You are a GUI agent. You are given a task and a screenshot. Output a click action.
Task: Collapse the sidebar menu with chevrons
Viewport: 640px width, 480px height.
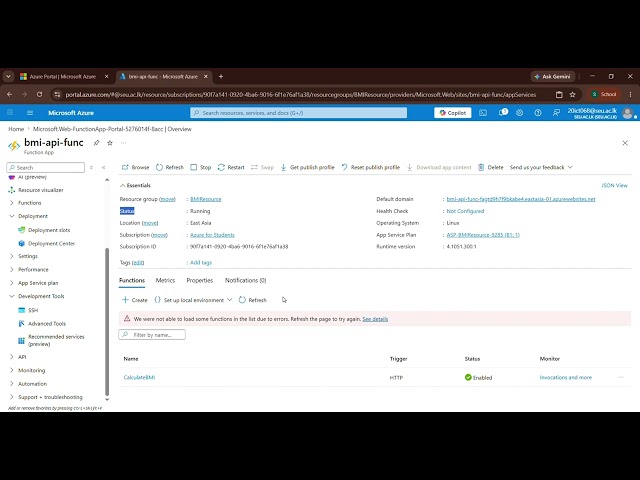pos(103,167)
